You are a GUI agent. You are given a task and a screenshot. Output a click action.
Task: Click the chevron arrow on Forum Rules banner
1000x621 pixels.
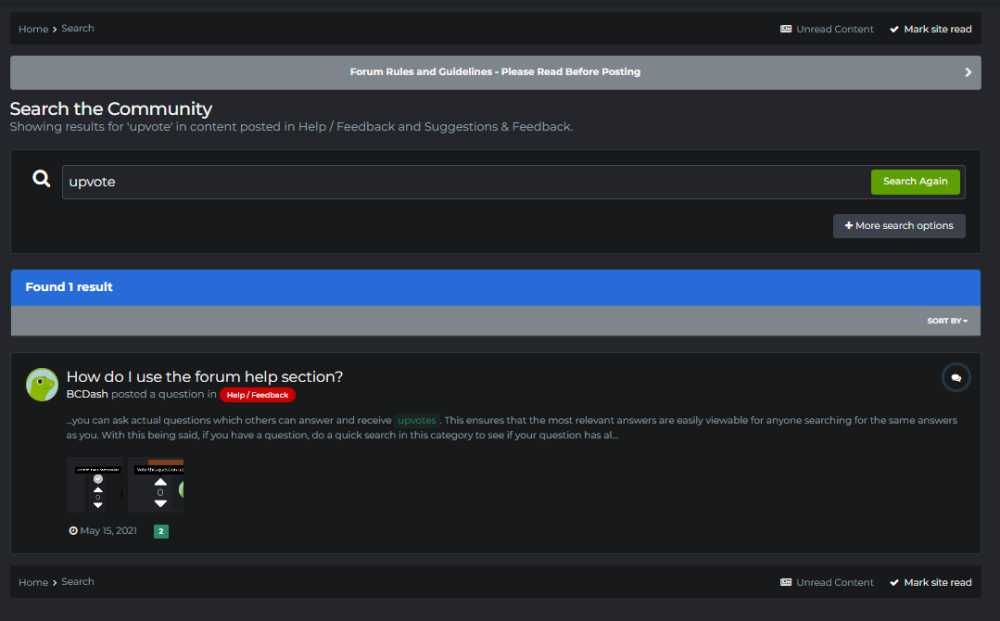click(967, 72)
